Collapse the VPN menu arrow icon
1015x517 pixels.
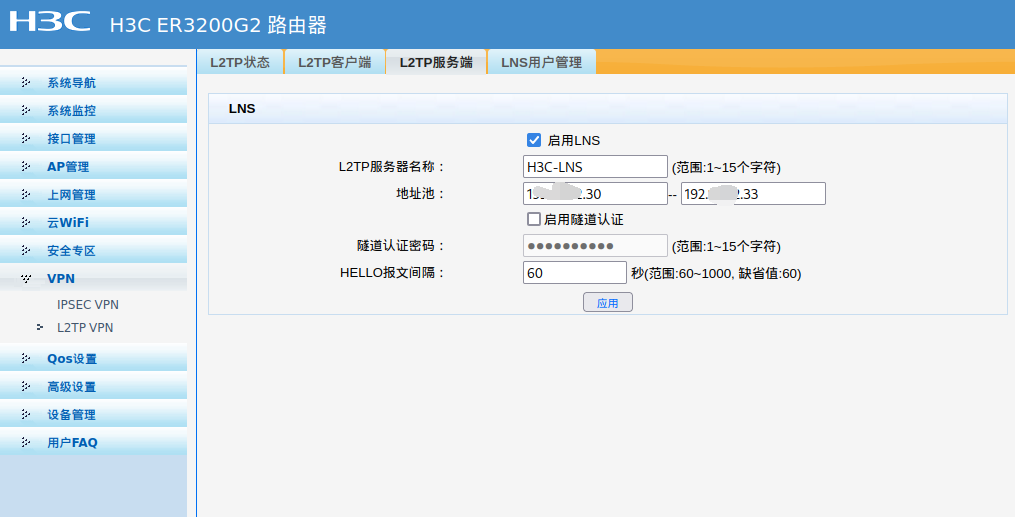[26, 278]
